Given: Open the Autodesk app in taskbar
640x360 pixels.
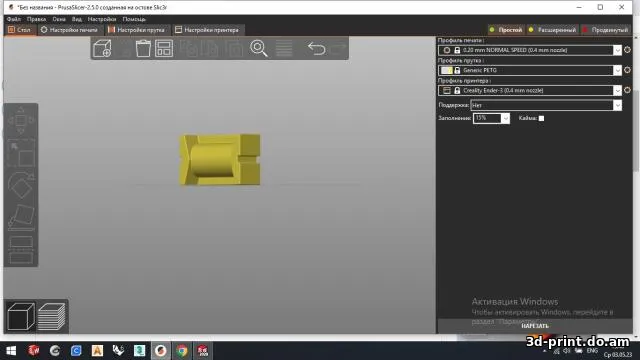Looking at the screenshot, I should (97, 351).
